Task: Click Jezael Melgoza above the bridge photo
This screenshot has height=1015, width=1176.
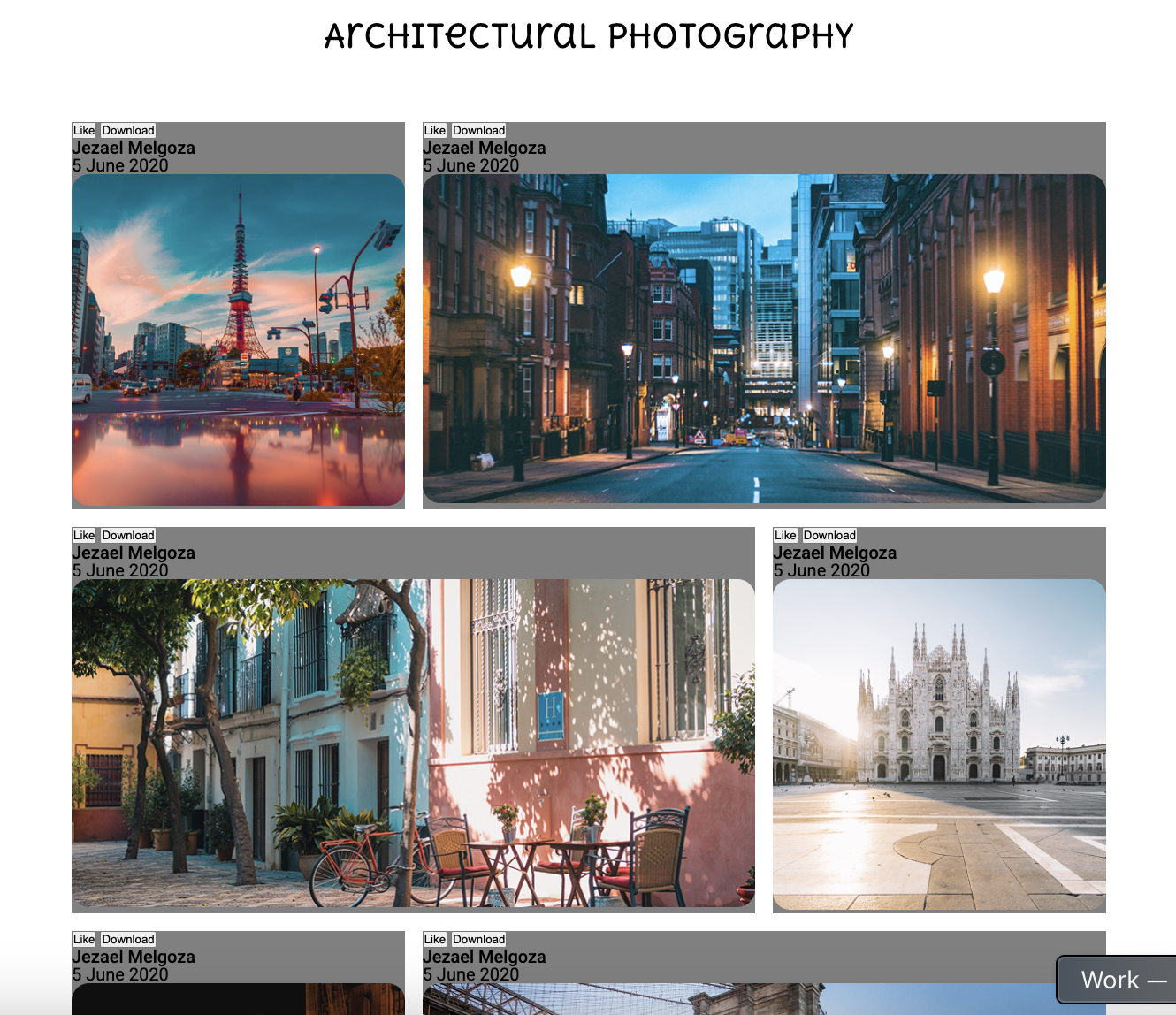Action: tap(485, 957)
